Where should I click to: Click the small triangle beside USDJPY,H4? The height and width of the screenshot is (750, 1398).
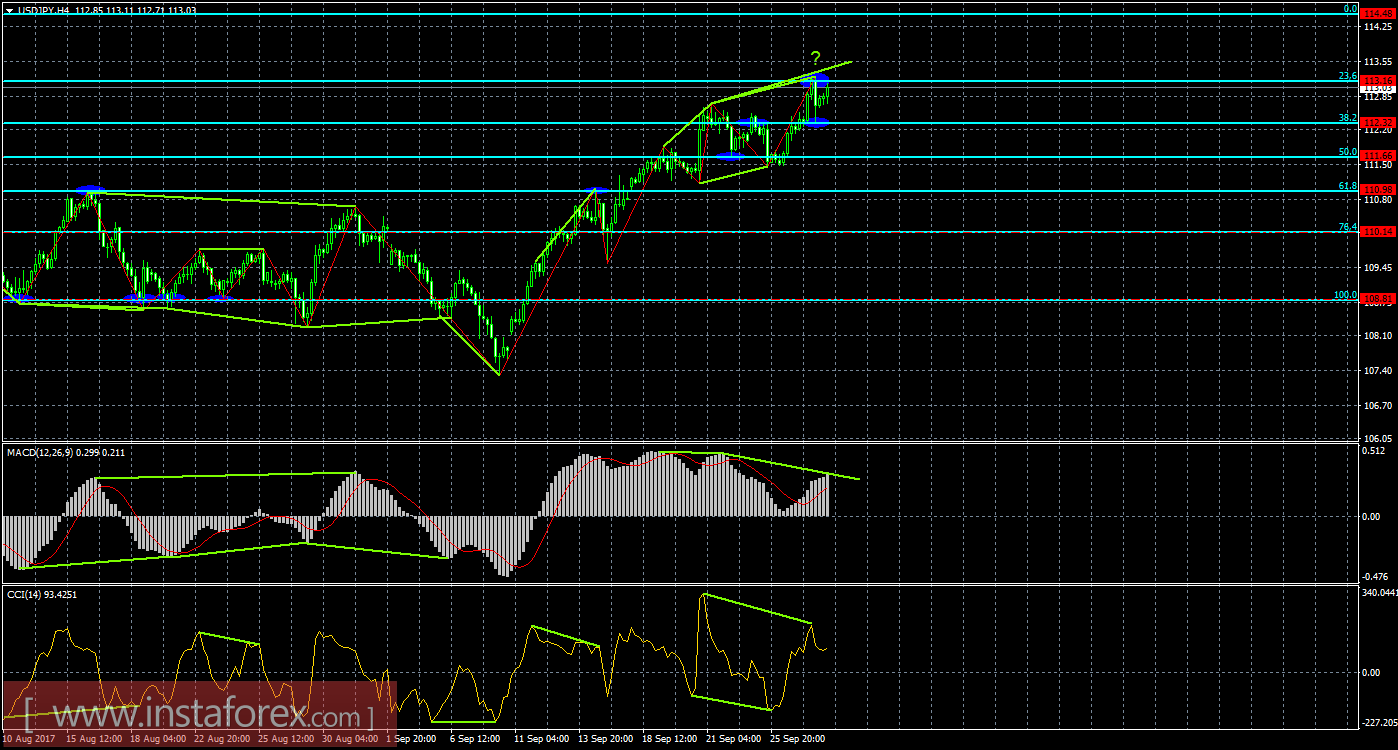[x=9, y=10]
